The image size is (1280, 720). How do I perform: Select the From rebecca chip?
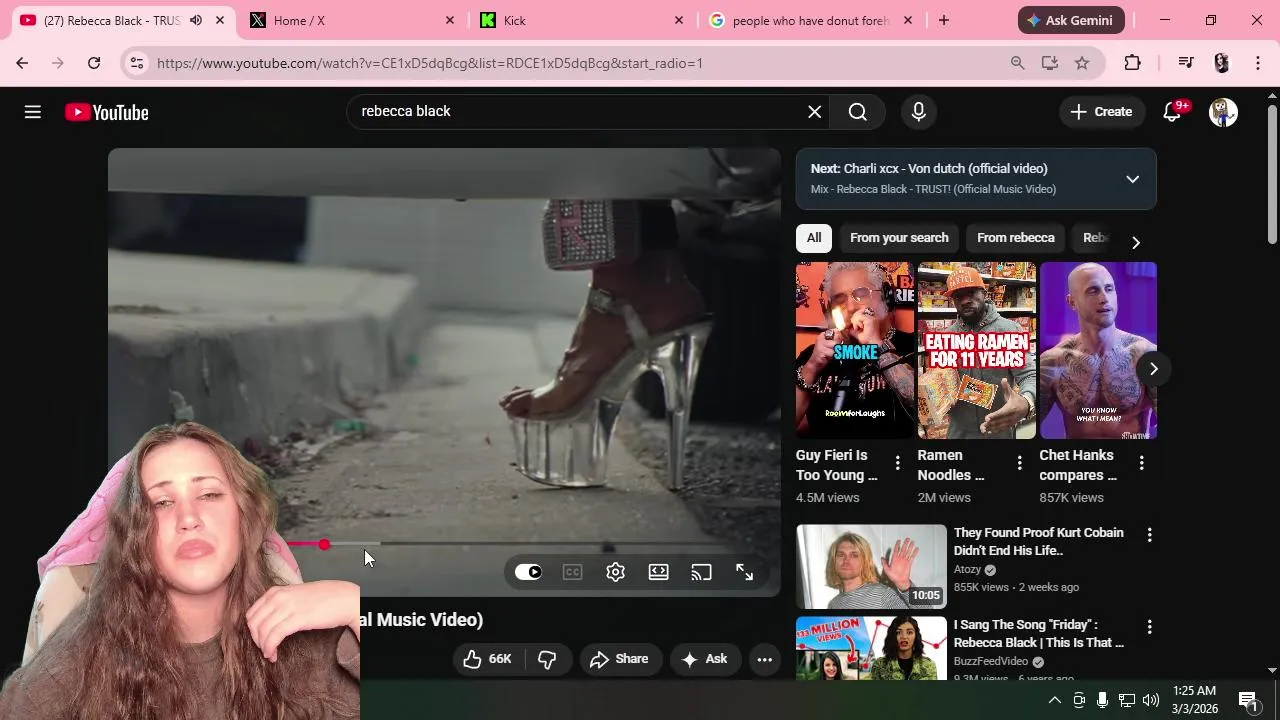click(1015, 238)
